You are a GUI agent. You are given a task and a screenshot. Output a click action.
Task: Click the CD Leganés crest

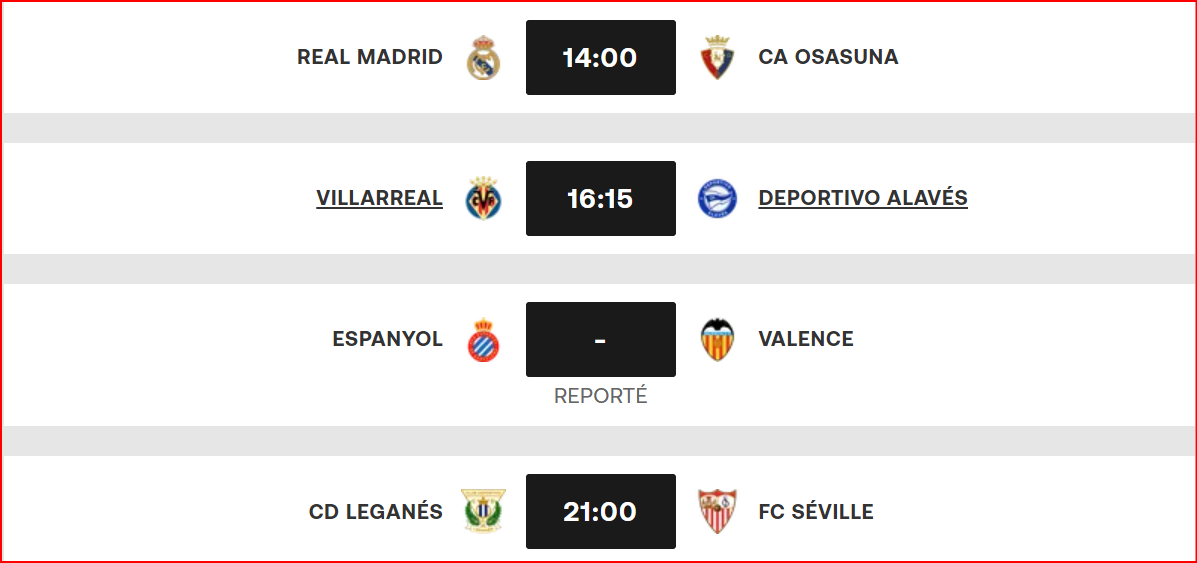(x=483, y=511)
